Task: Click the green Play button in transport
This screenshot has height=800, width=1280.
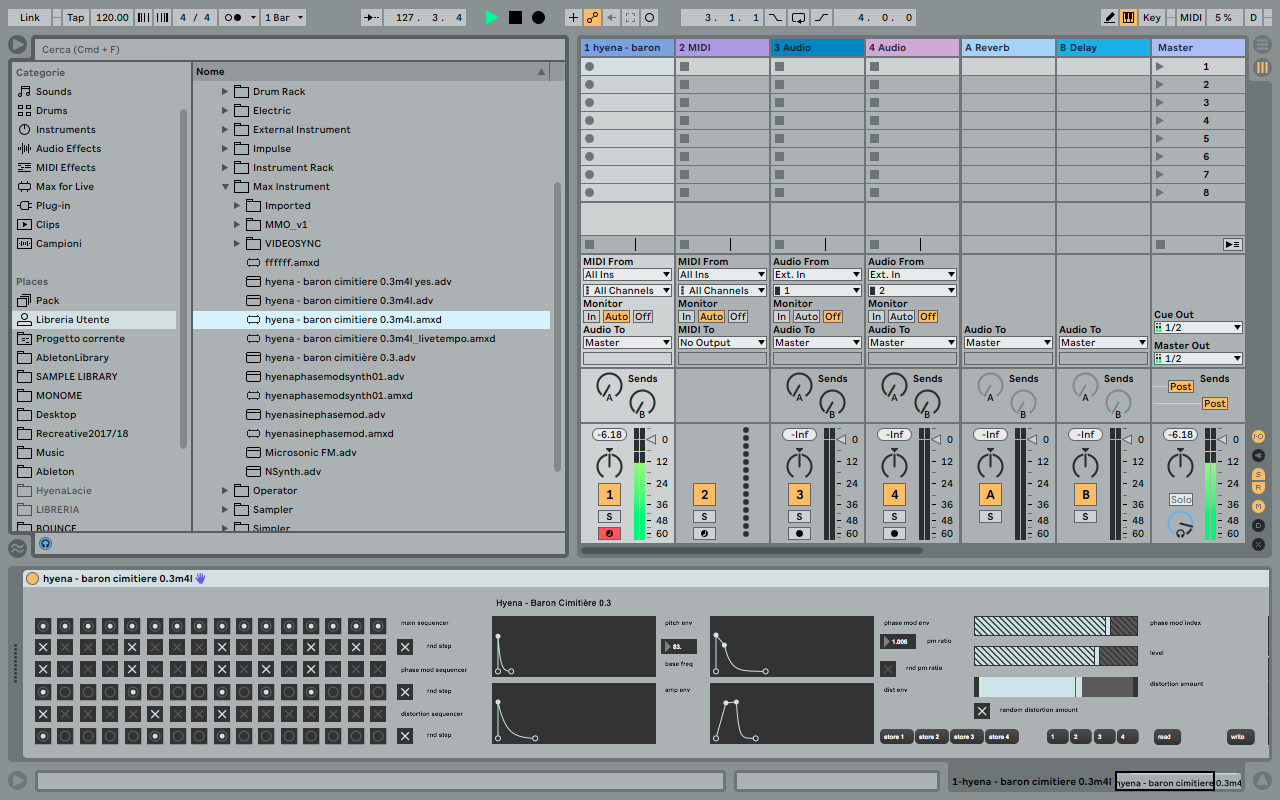Action: (x=491, y=17)
